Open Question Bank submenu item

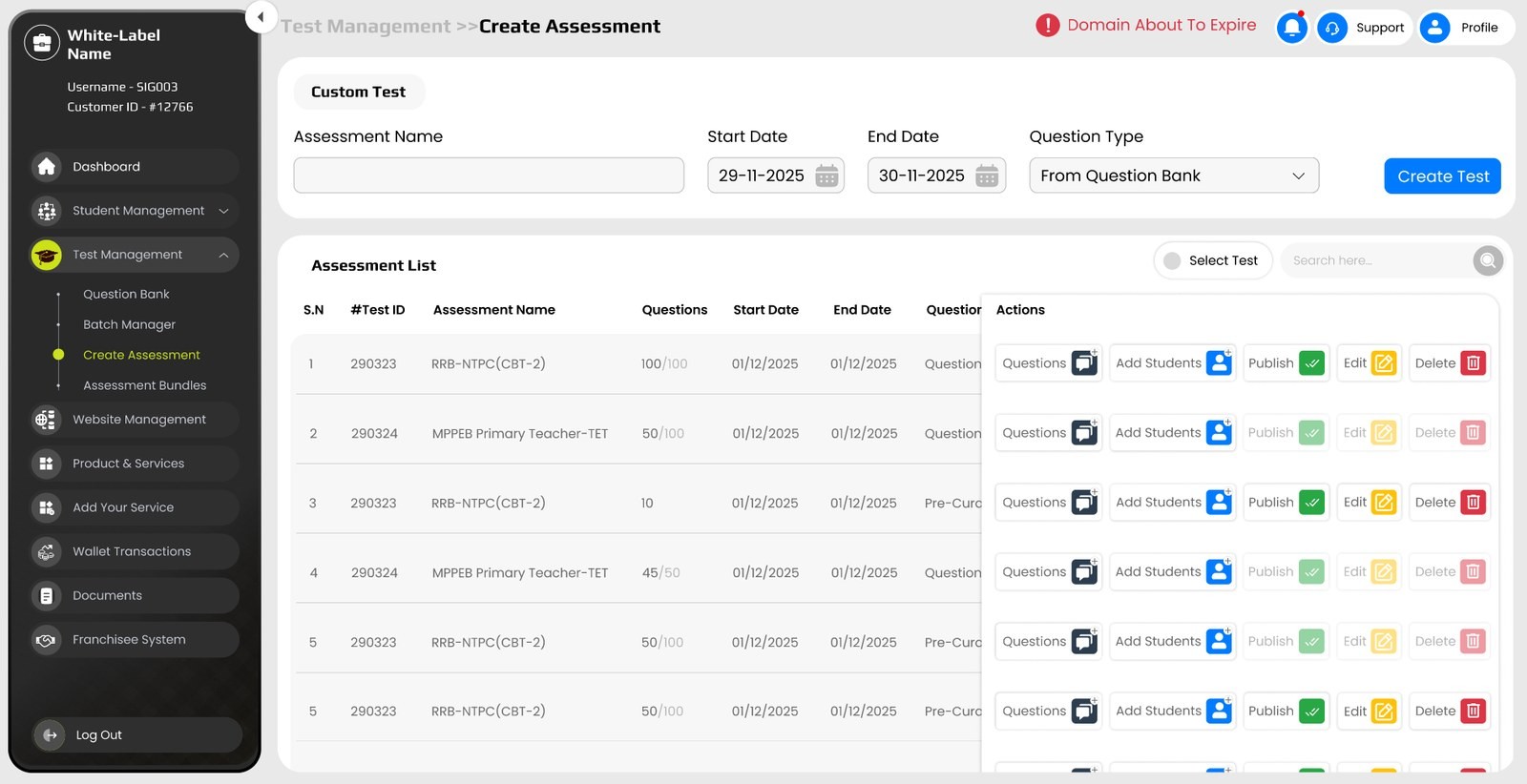pos(126,295)
